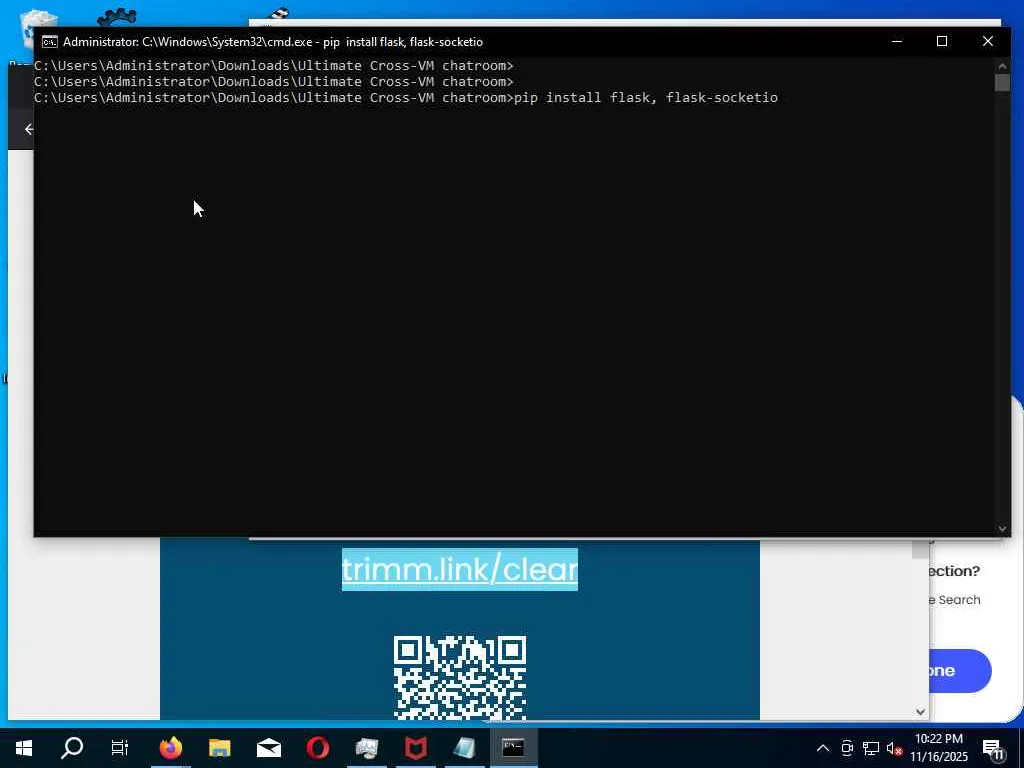Screen dimensions: 1024x768
Task: Open taskbar Search magnifier
Action: click(x=72, y=748)
